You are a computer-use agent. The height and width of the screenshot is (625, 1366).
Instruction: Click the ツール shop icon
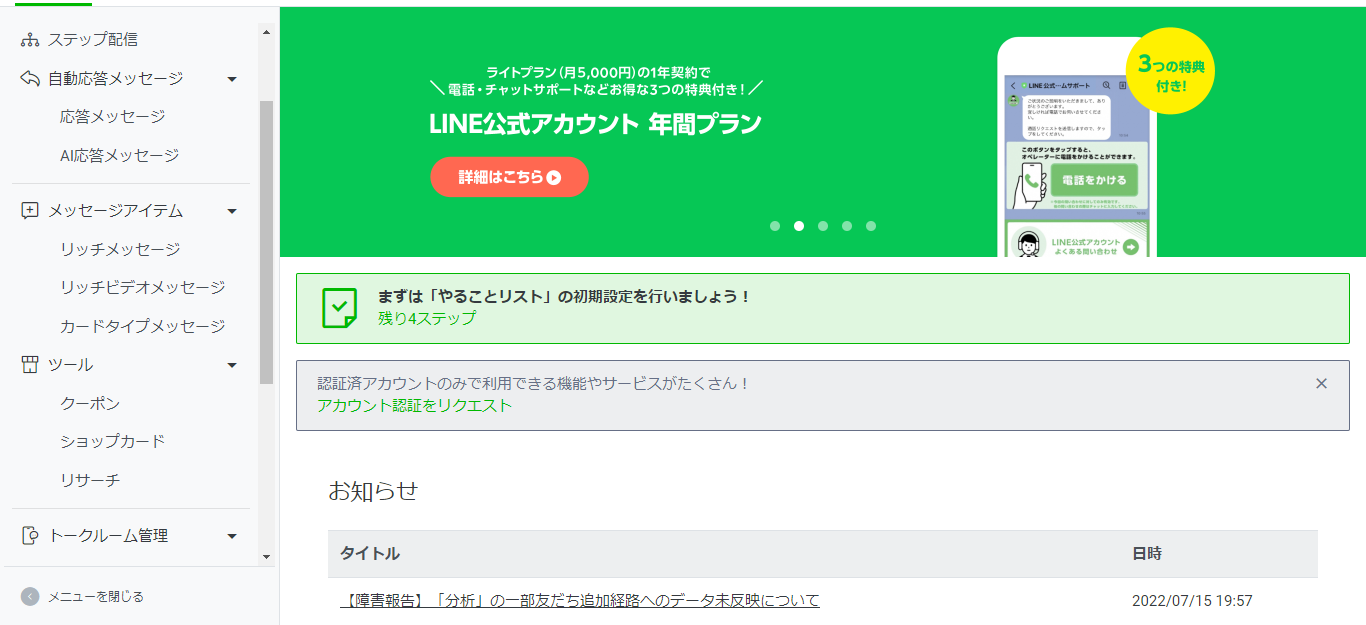tap(30, 365)
